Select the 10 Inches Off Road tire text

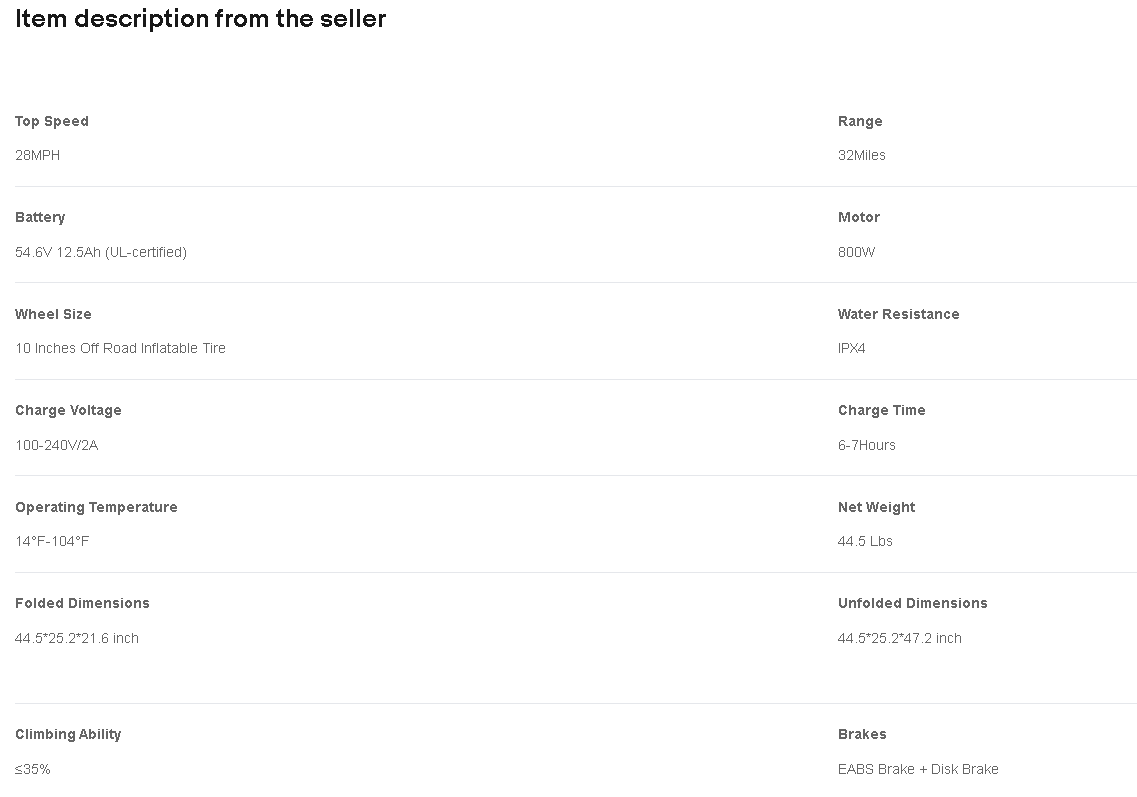(120, 348)
